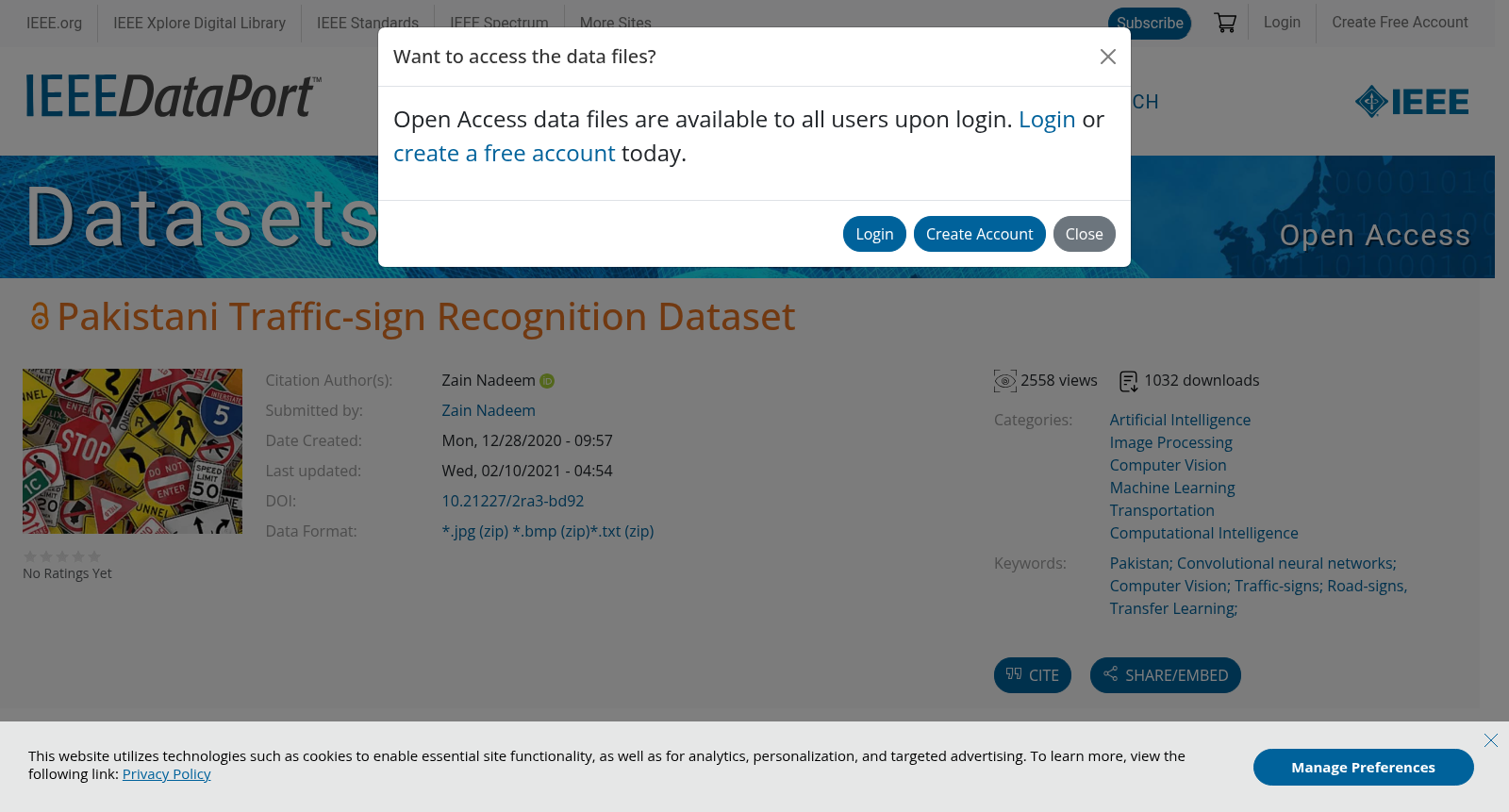
Task: Open the Image Processing category
Action: coord(1170,442)
